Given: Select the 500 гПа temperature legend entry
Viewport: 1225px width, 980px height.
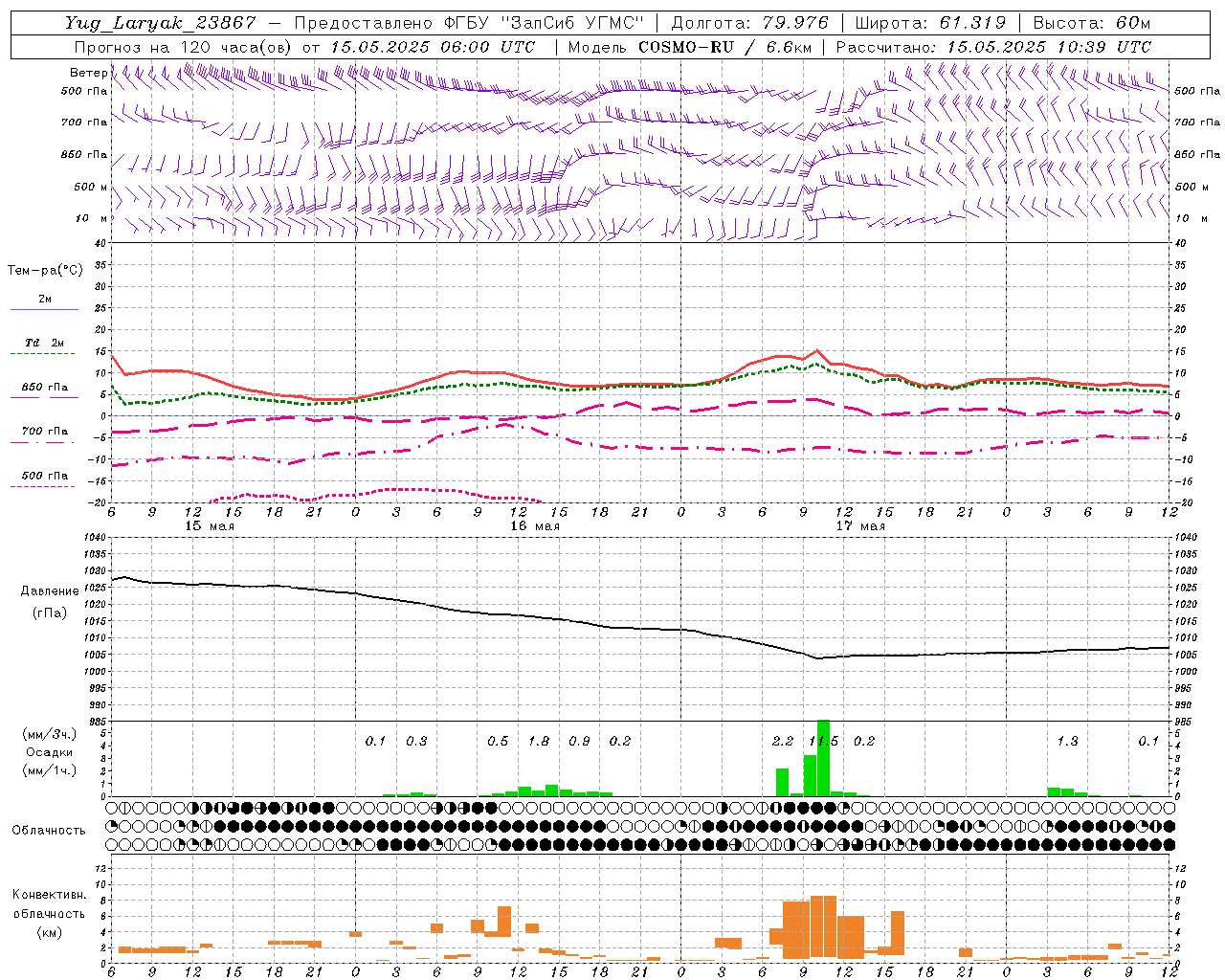Looking at the screenshot, I should (45, 475).
